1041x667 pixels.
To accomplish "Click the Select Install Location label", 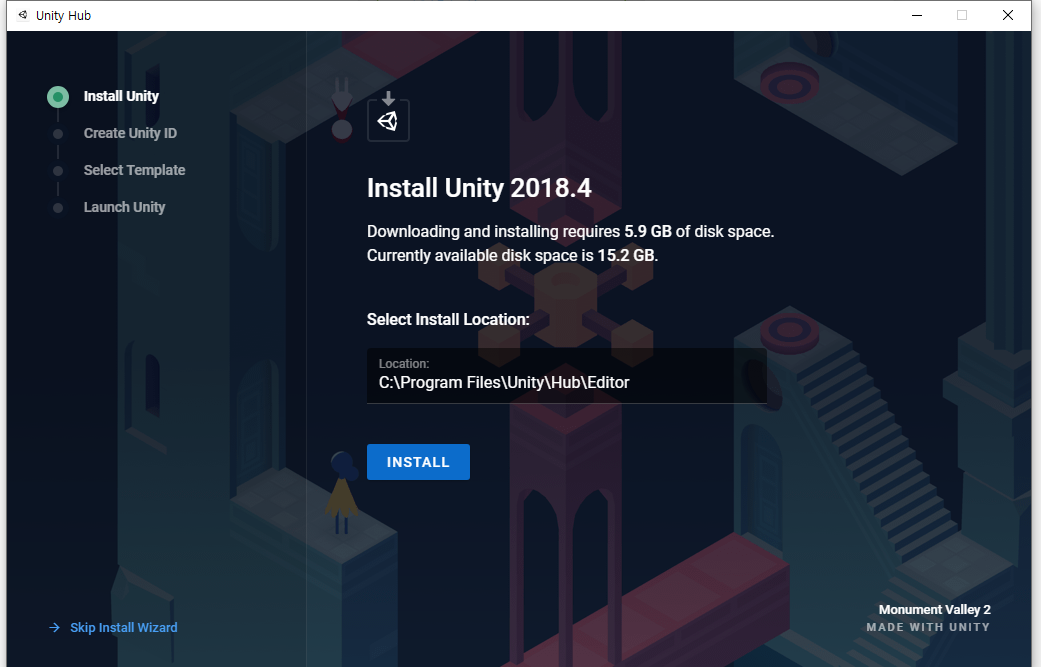I will point(448,319).
